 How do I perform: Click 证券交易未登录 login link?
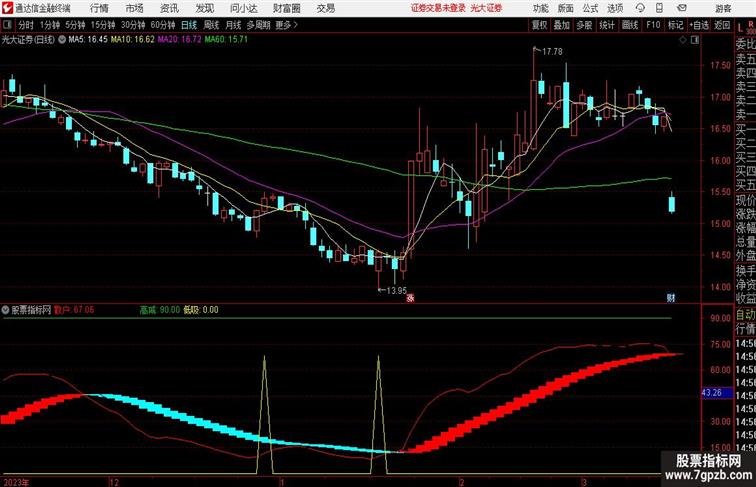438,8
